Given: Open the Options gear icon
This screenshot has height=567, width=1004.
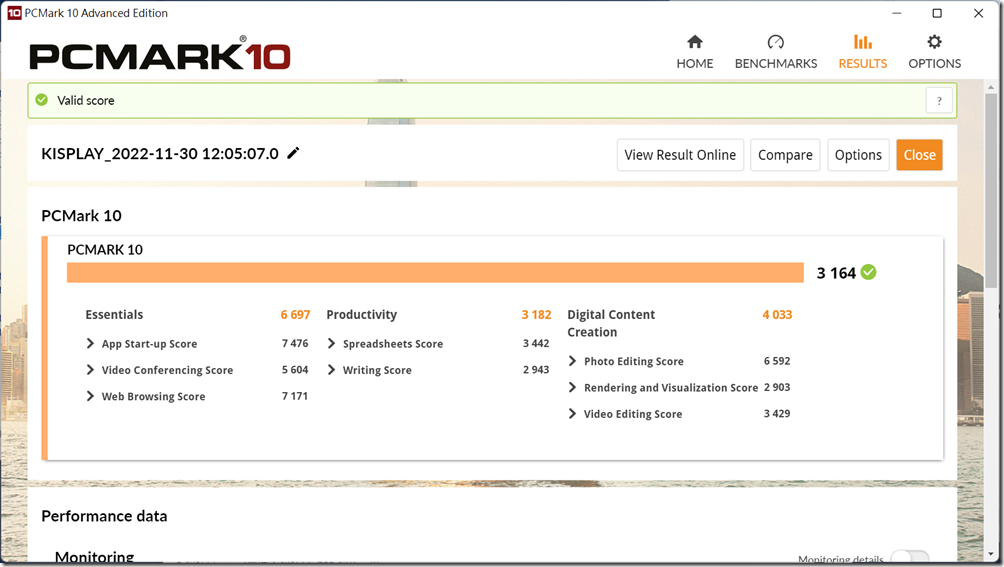Looking at the screenshot, I should (934, 42).
